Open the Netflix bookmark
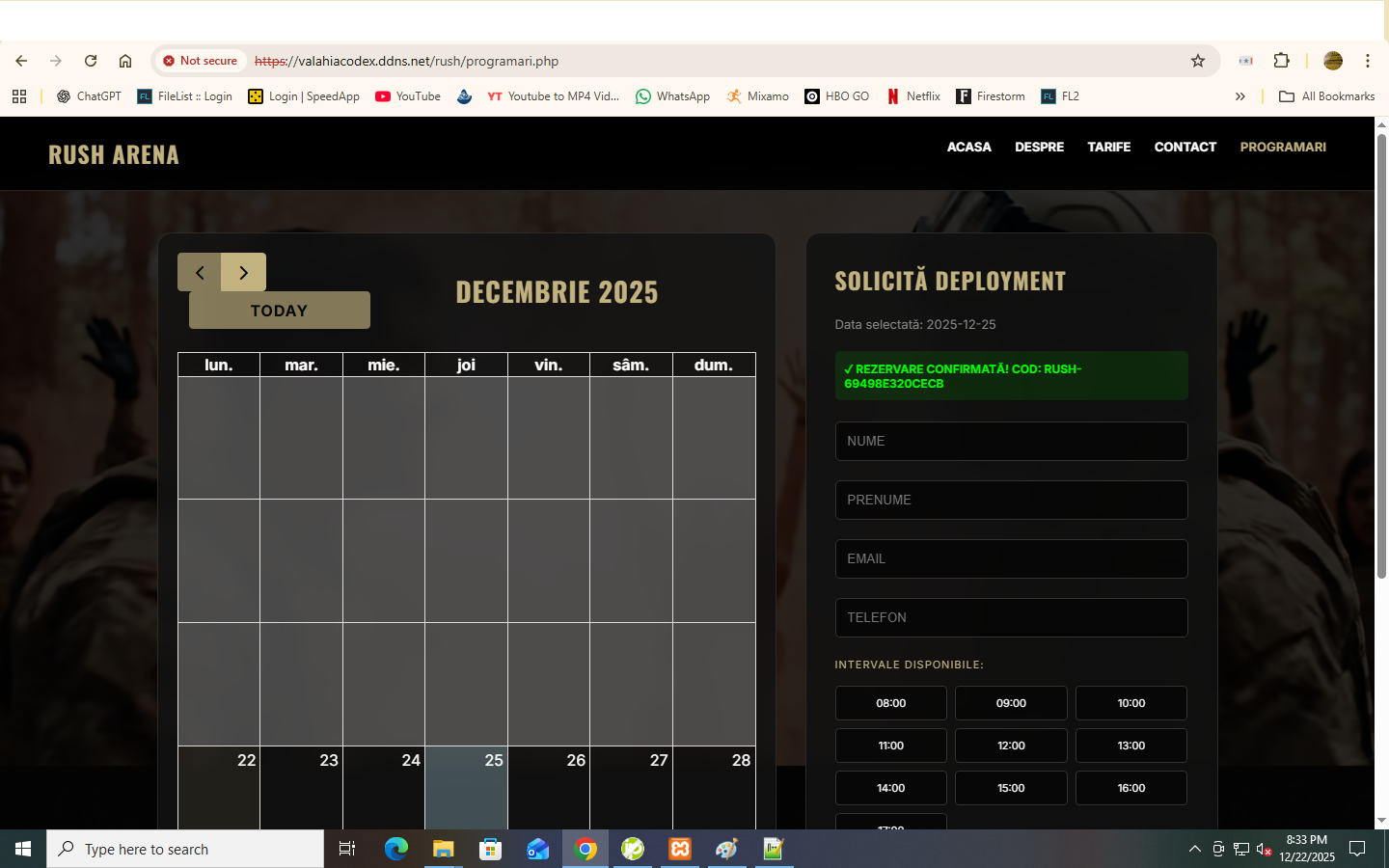This screenshot has width=1389, height=868. coord(912,96)
